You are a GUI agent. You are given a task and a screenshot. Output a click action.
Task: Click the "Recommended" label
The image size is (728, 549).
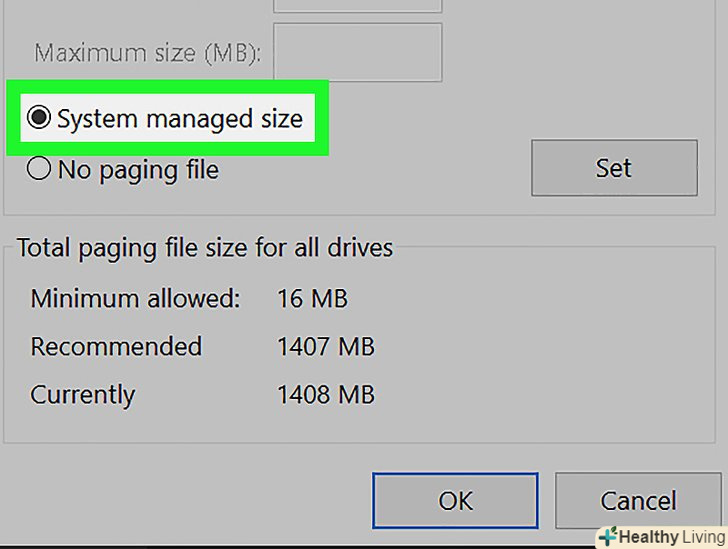116,347
